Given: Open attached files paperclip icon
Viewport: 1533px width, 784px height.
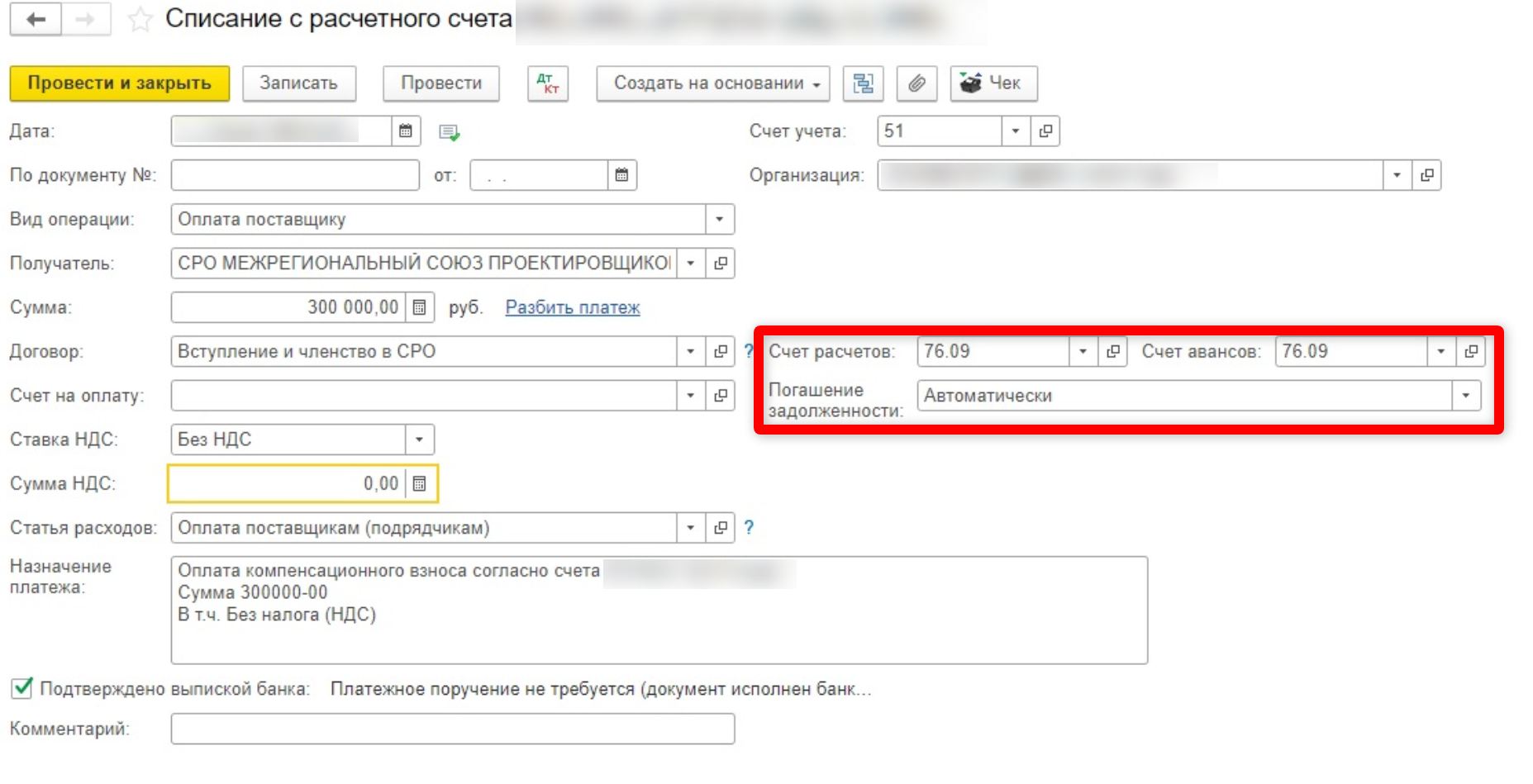Looking at the screenshot, I should [x=916, y=83].
